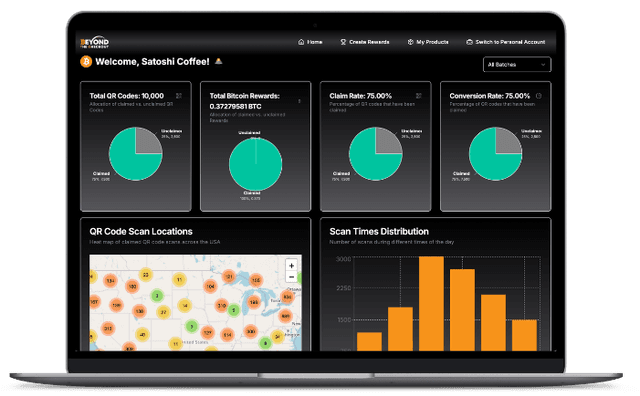Go to My Products
Screen dimensions: 640x396
click(x=428, y=42)
